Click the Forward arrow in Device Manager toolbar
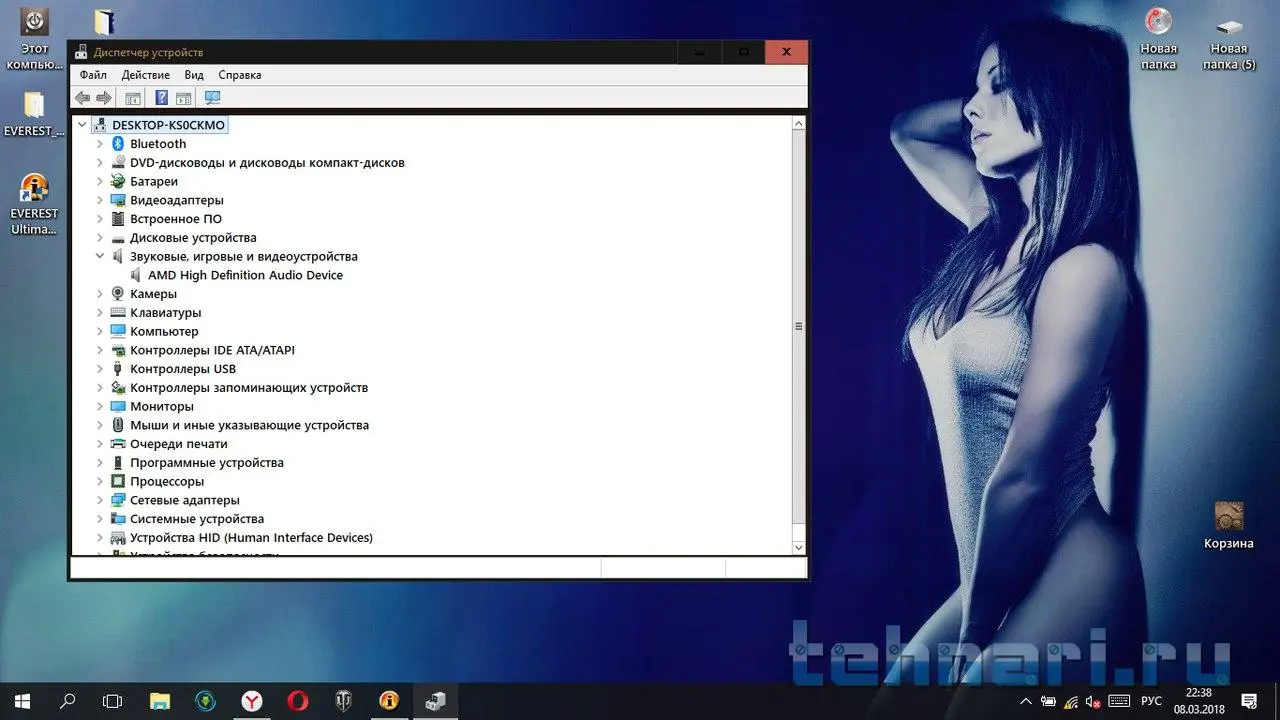 pos(103,98)
